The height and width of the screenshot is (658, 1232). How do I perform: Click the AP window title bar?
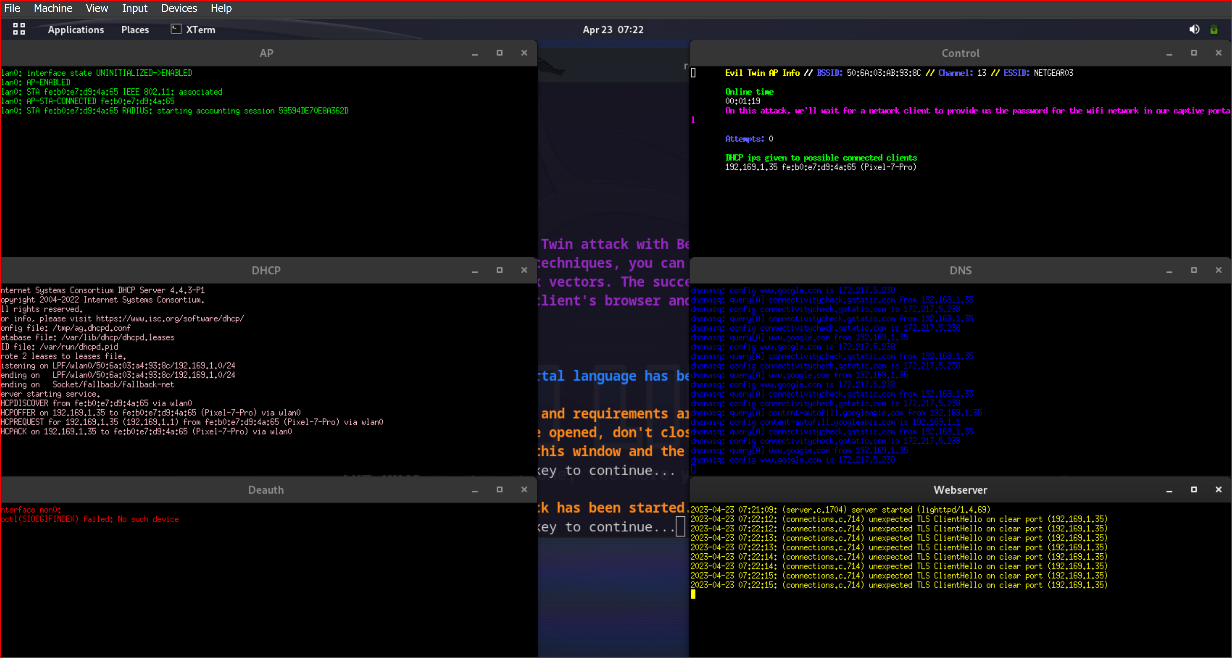click(x=266, y=53)
